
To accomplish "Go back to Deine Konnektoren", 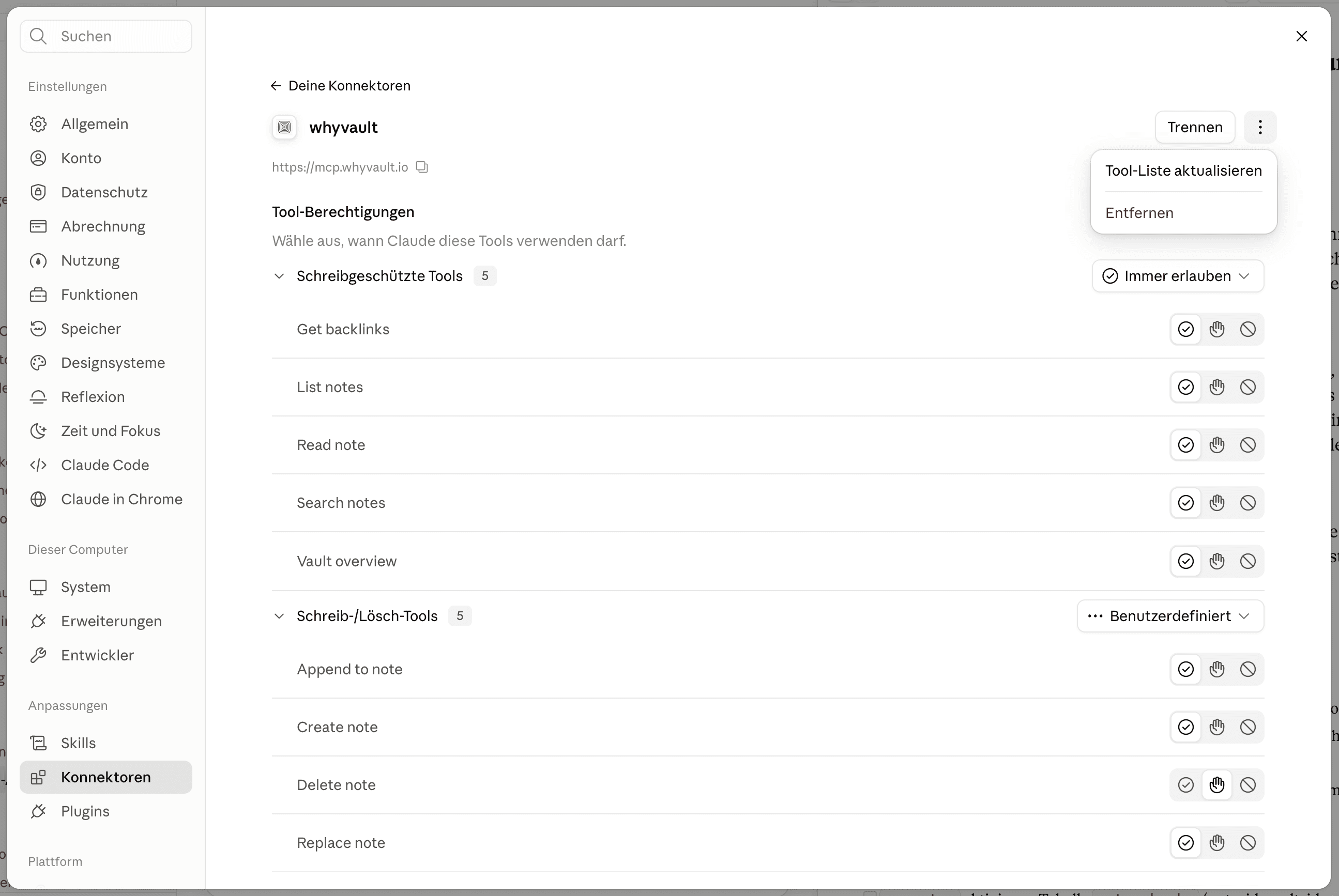I will pyautogui.click(x=340, y=86).
